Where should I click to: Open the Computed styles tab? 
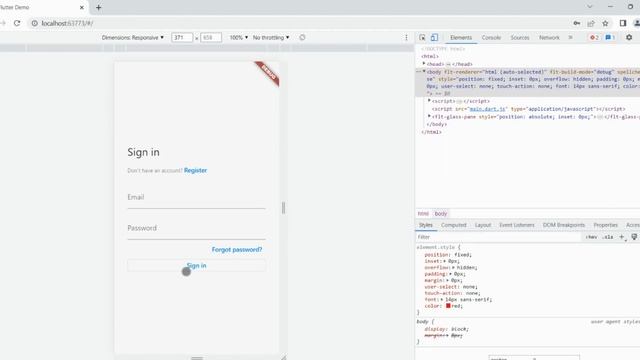(453, 225)
